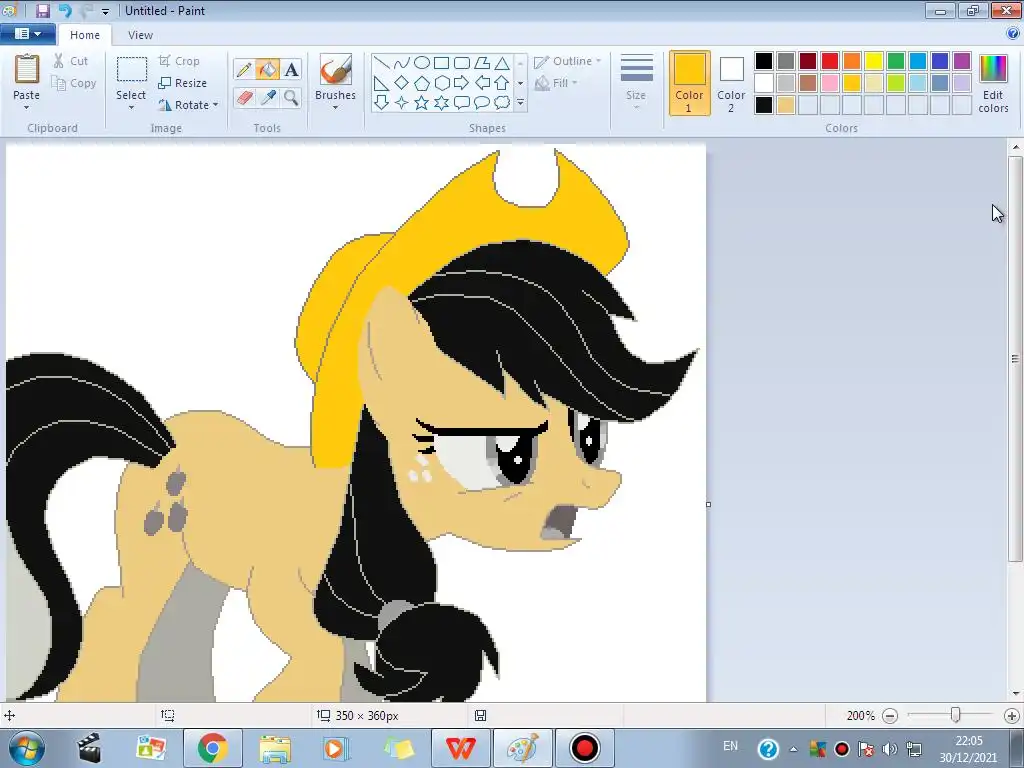Select the Magnifier tool
The image size is (1024, 768).
(291, 98)
